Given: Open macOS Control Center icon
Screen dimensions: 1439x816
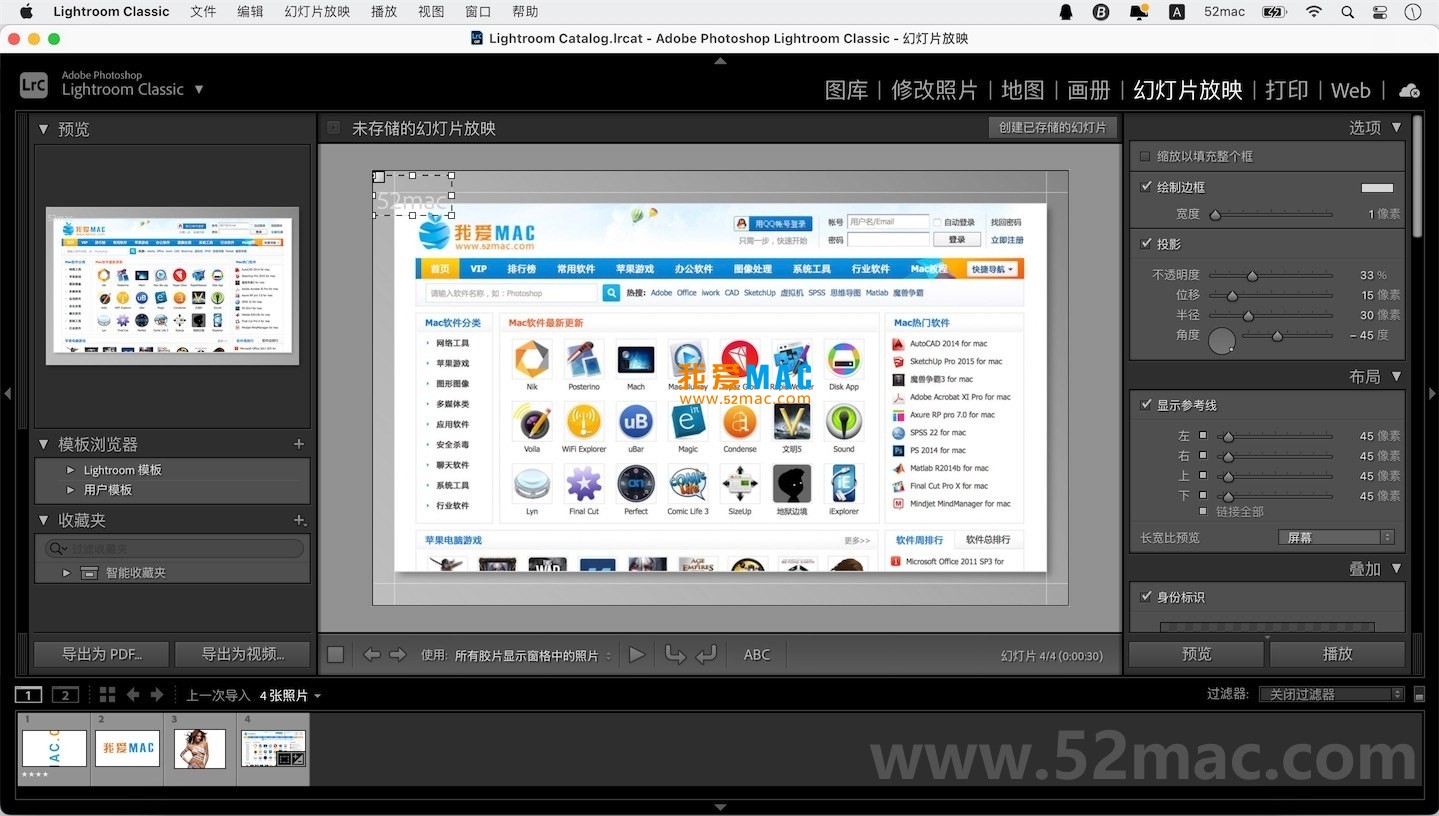Looking at the screenshot, I should pyautogui.click(x=1380, y=12).
